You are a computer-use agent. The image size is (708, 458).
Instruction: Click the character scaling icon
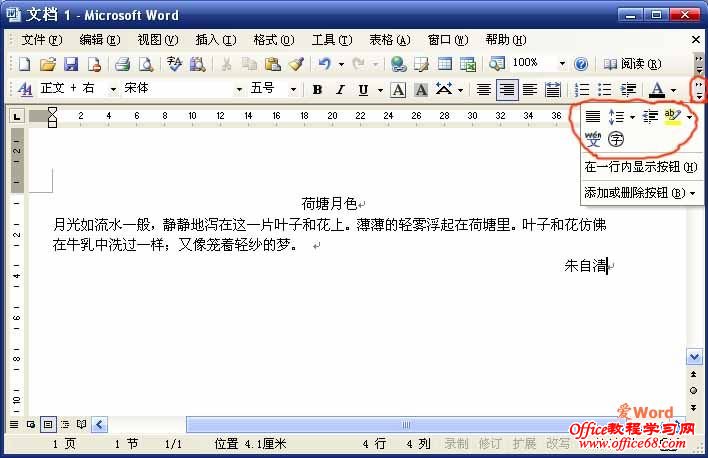pyautogui.click(x=444, y=89)
